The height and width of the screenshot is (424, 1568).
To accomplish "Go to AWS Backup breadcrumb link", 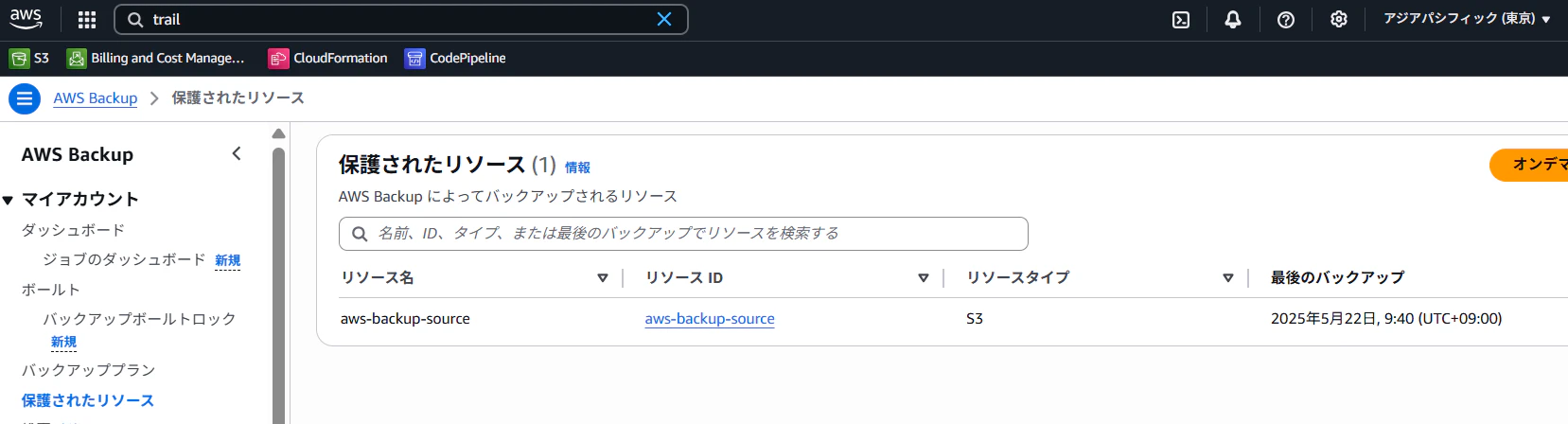I will click(96, 98).
